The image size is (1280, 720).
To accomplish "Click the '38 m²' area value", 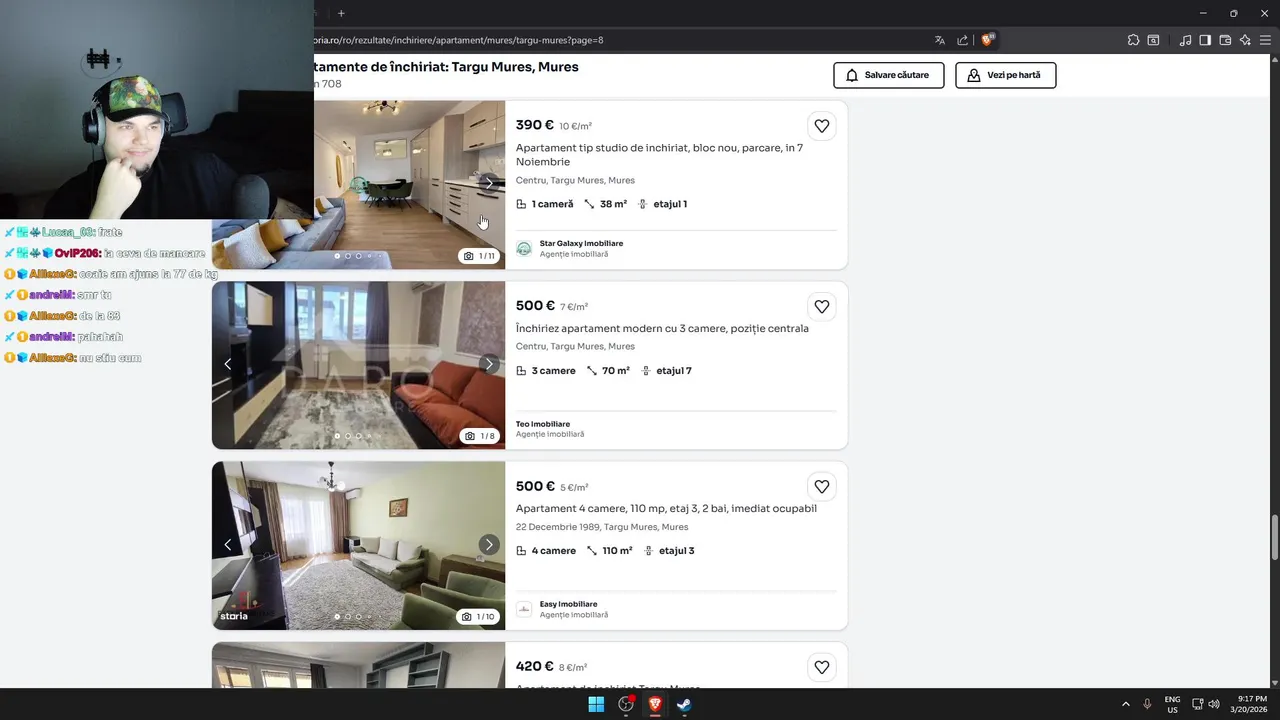I will click(613, 204).
